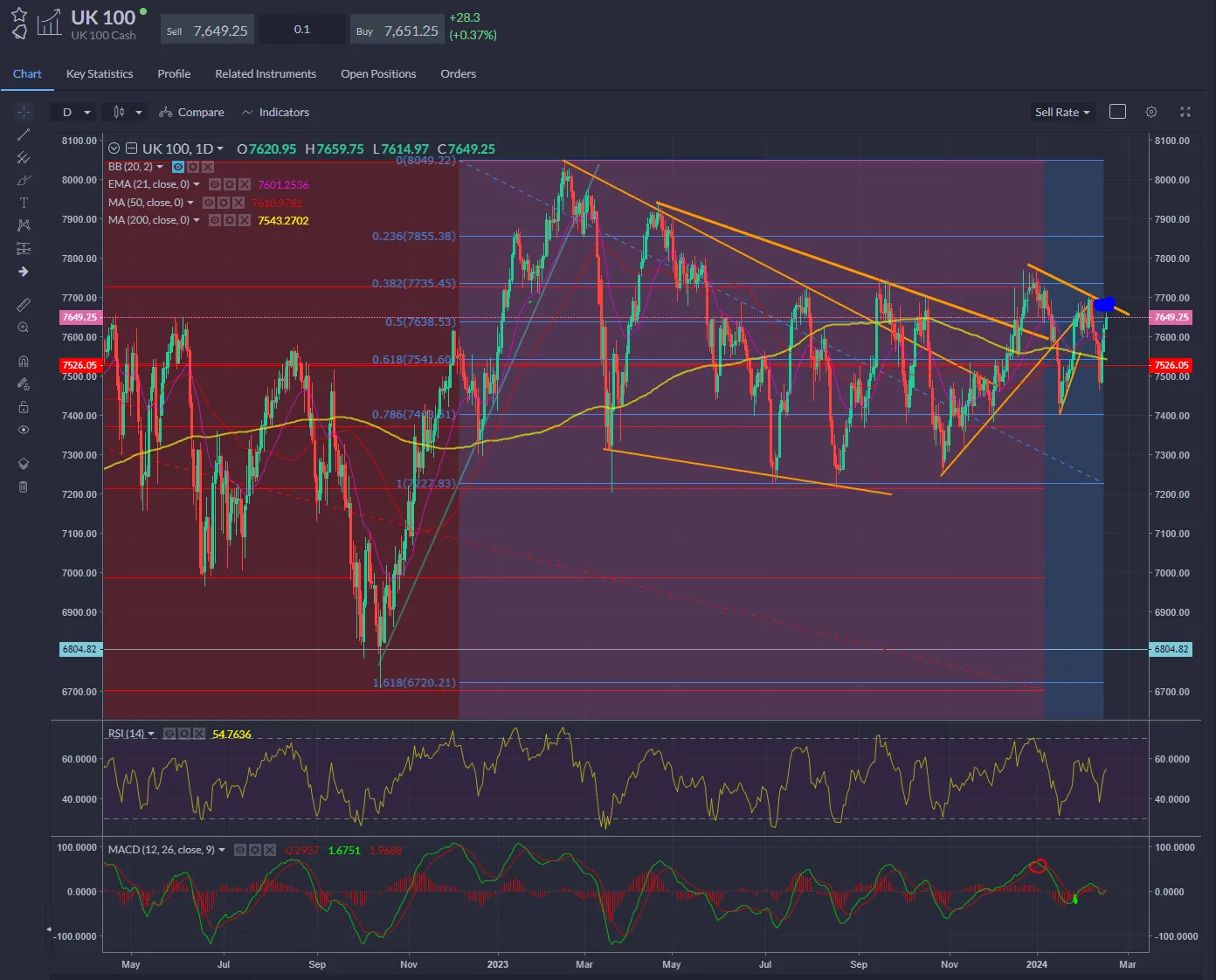Select the text annotation tool
This screenshot has width=1216, height=980.
[24, 203]
